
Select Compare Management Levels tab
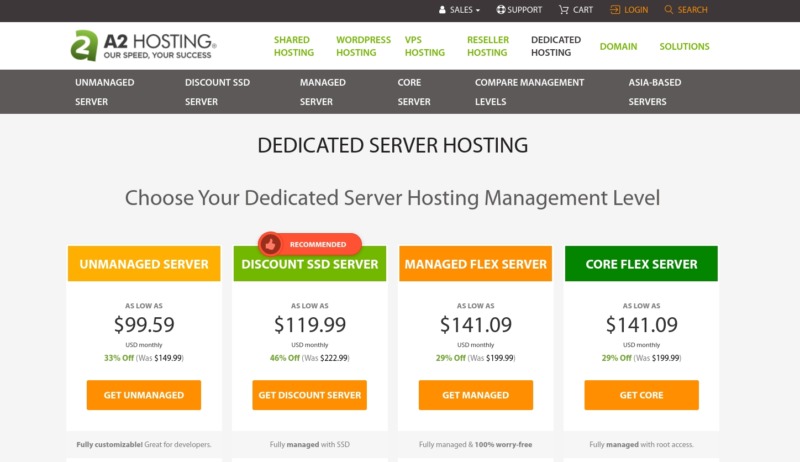pos(528,92)
